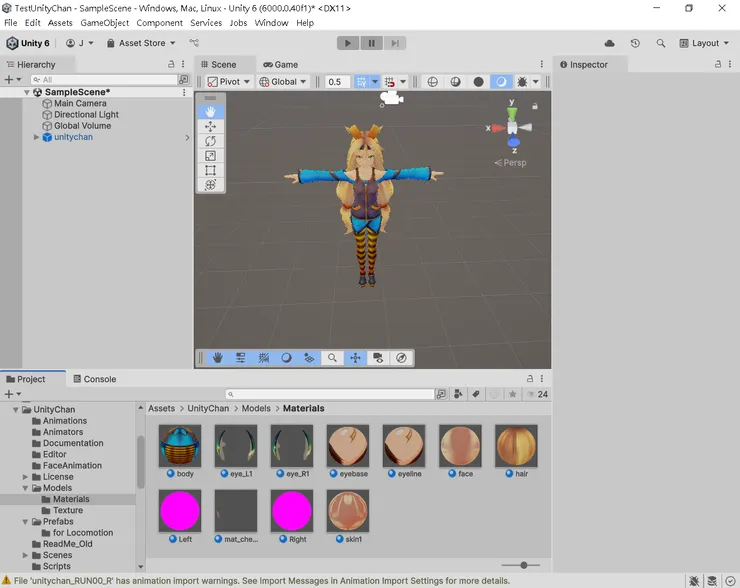Open Unity cloud services icon
This screenshot has width=740, height=588.
tap(610, 43)
